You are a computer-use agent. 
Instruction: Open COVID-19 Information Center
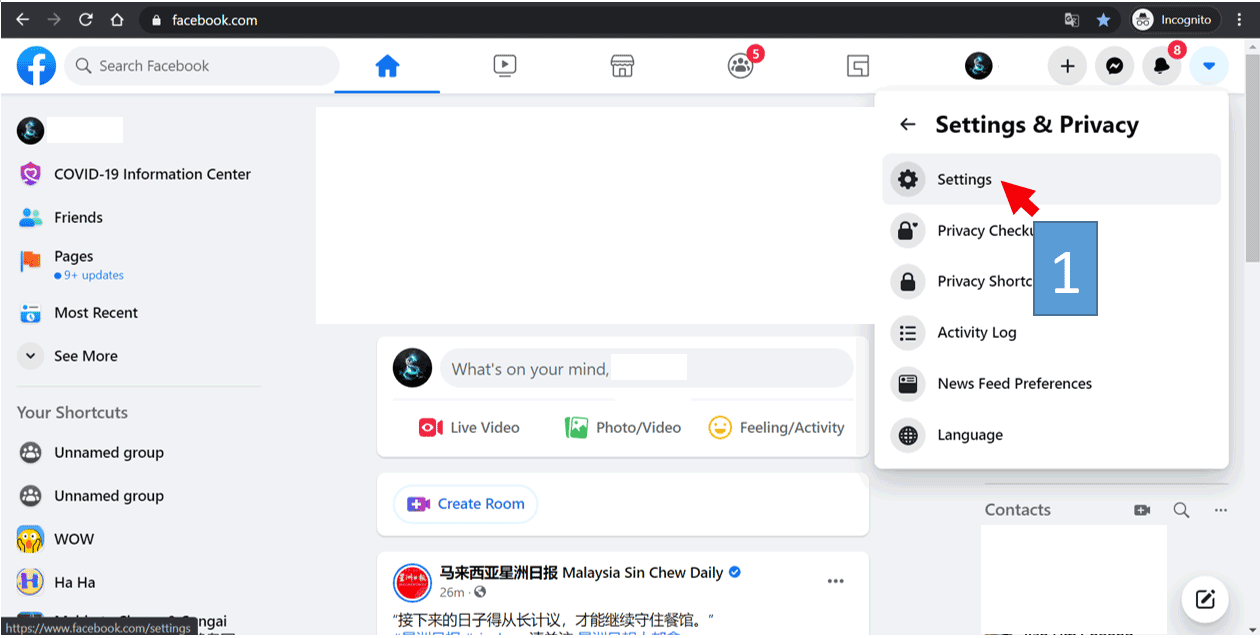(x=135, y=174)
